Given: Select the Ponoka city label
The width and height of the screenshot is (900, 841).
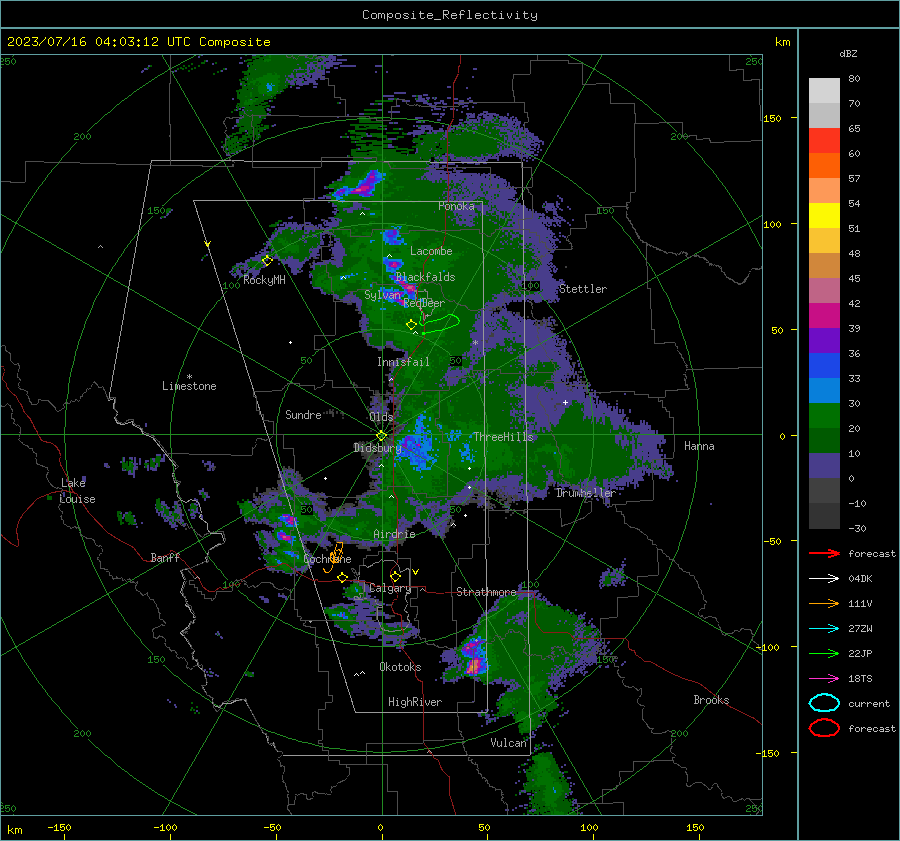Looking at the screenshot, I should pyautogui.click(x=456, y=206).
